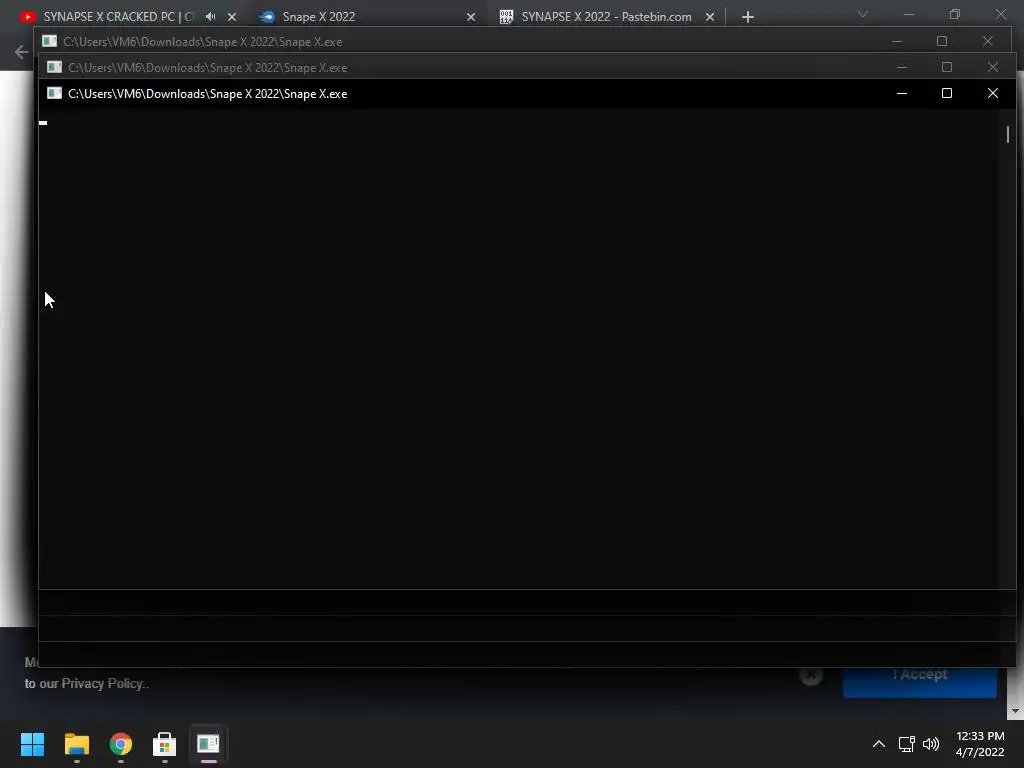Close the middle Snape X.exe console window
This screenshot has width=1024, height=768.
point(993,67)
